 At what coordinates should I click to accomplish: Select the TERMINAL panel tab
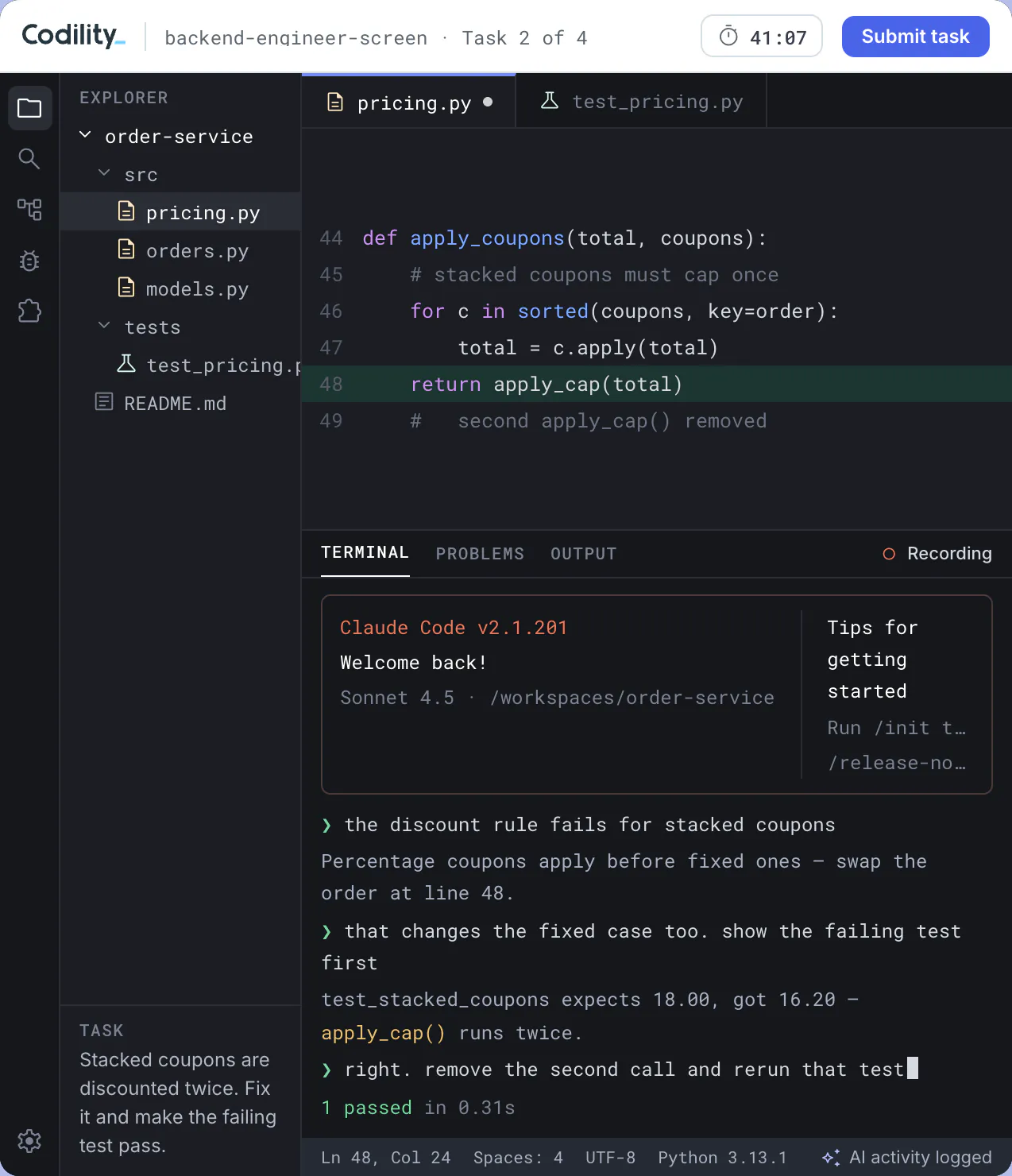click(365, 553)
